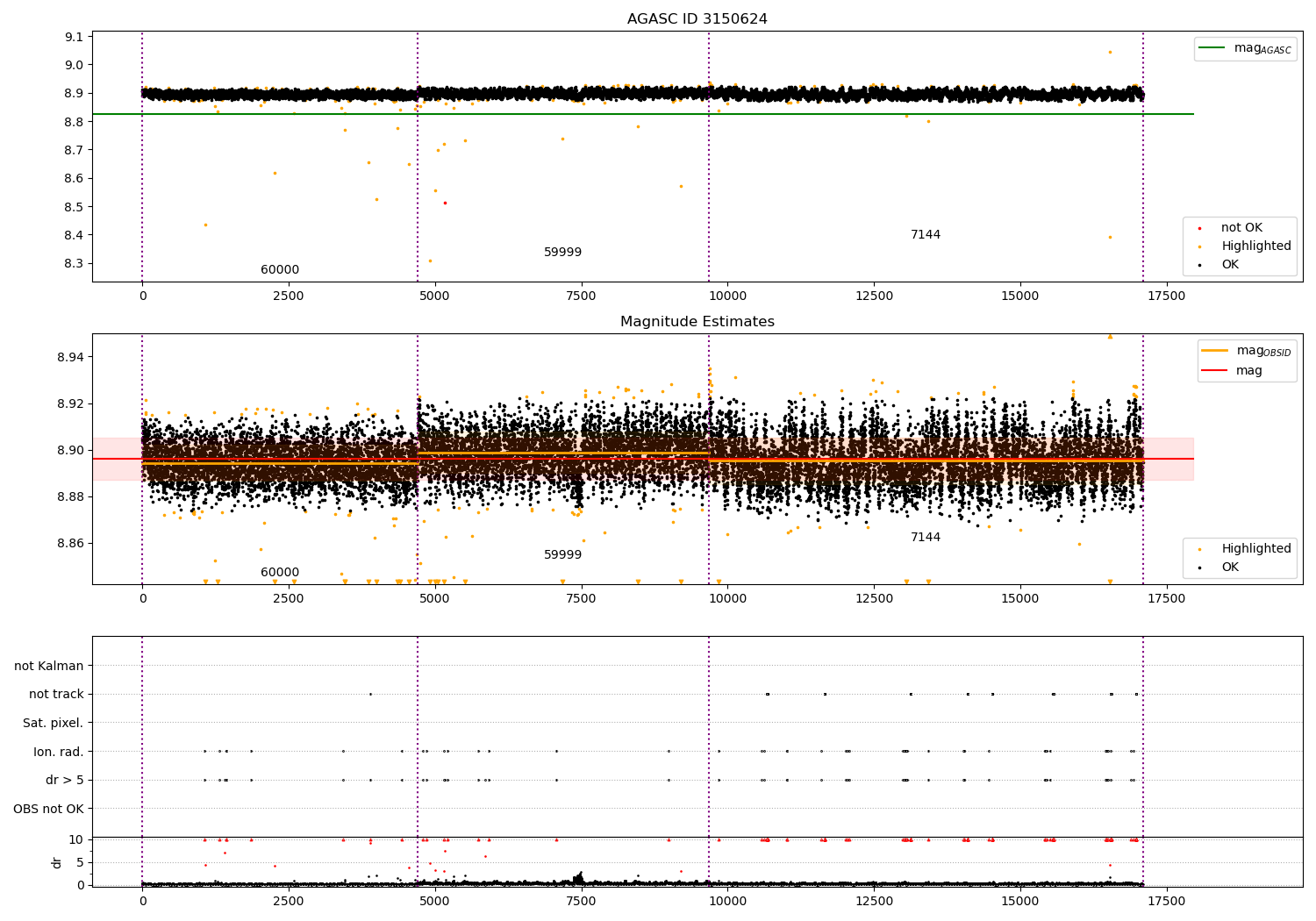Click 'OK' legend entry in top plot
Image resolution: width=1316 pixels, height=921 pixels.
click(1218, 265)
